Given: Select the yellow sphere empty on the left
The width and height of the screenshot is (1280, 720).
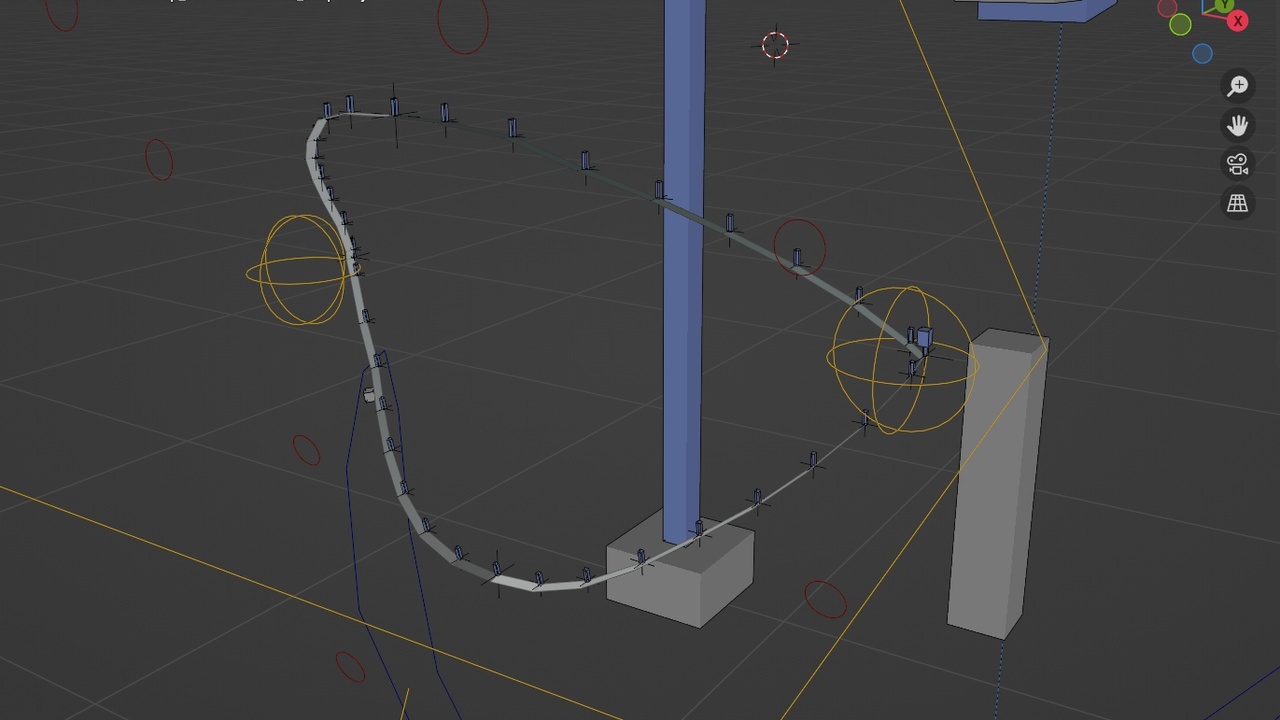Looking at the screenshot, I should (x=303, y=270).
